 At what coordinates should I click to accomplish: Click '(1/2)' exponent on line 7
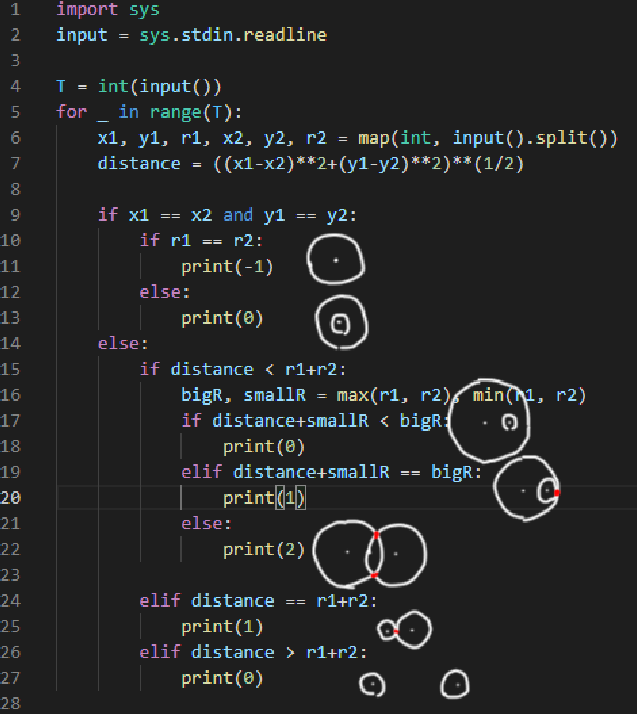[x=499, y=163]
